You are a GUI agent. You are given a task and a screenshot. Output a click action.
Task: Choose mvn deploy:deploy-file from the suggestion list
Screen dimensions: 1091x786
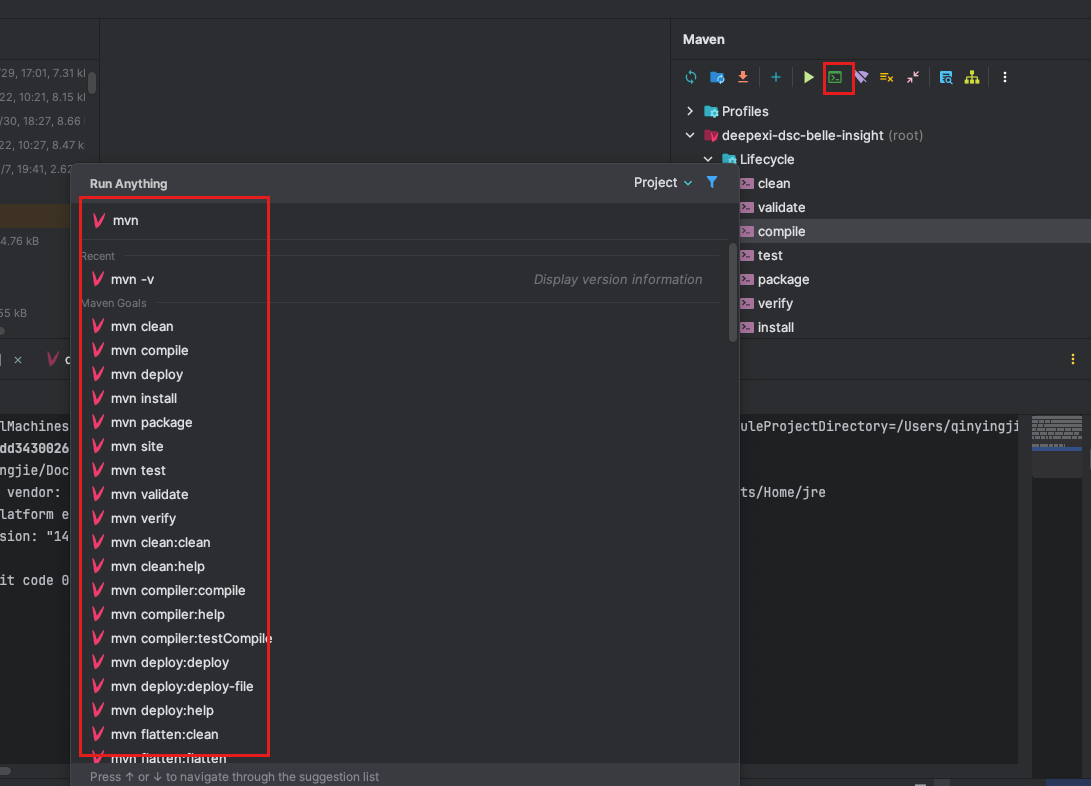pyautogui.click(x=182, y=687)
